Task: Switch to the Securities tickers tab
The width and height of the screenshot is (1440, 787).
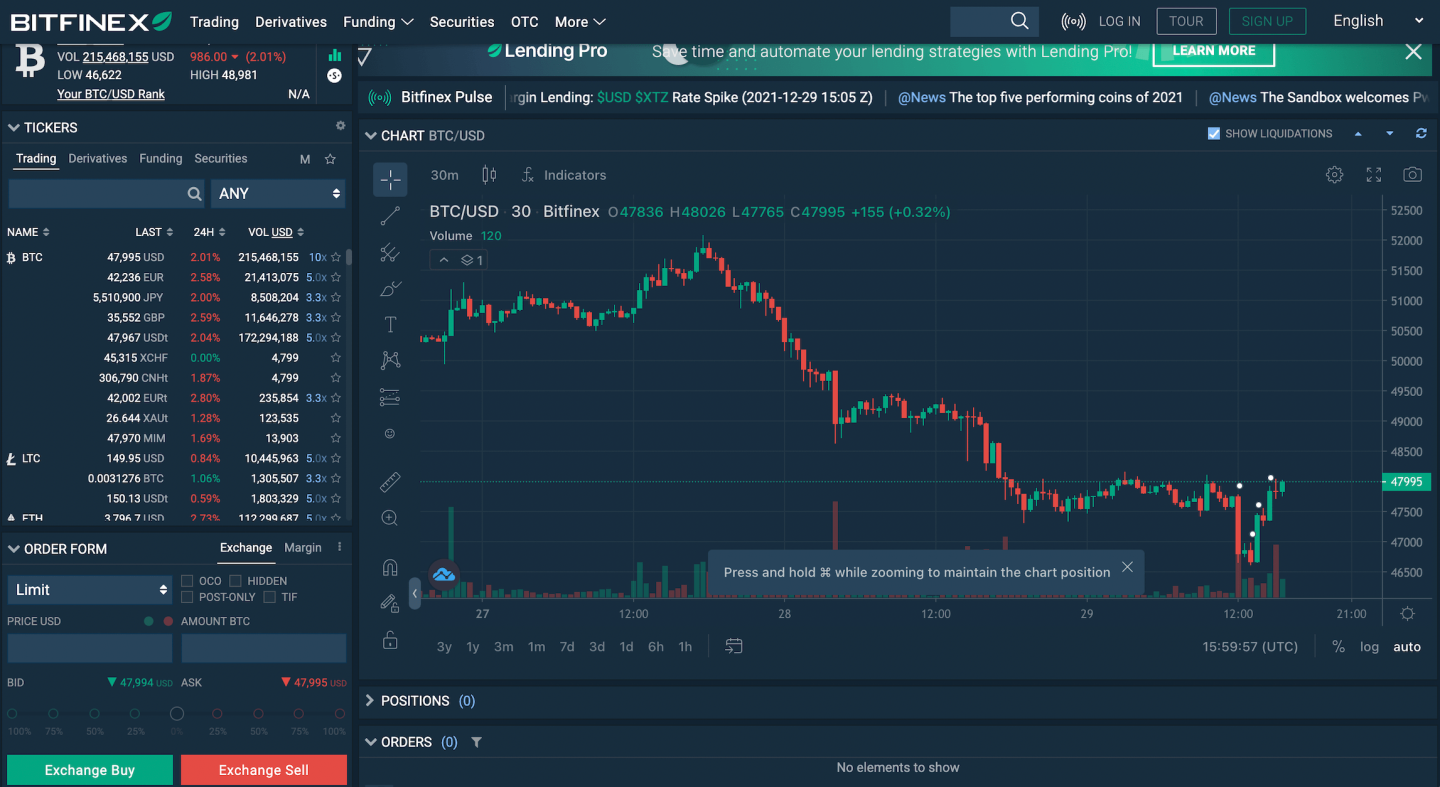Action: tap(221, 158)
